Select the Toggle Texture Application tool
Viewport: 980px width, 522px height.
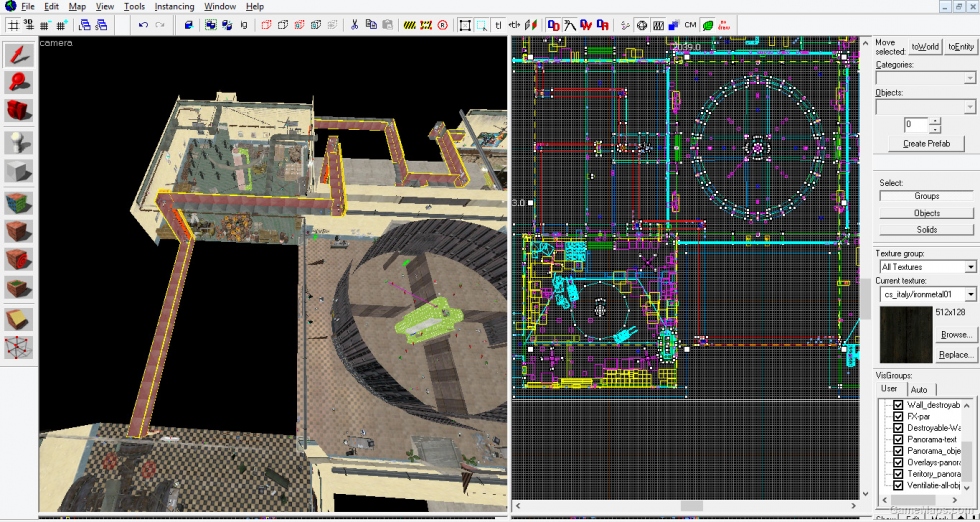tap(19, 203)
